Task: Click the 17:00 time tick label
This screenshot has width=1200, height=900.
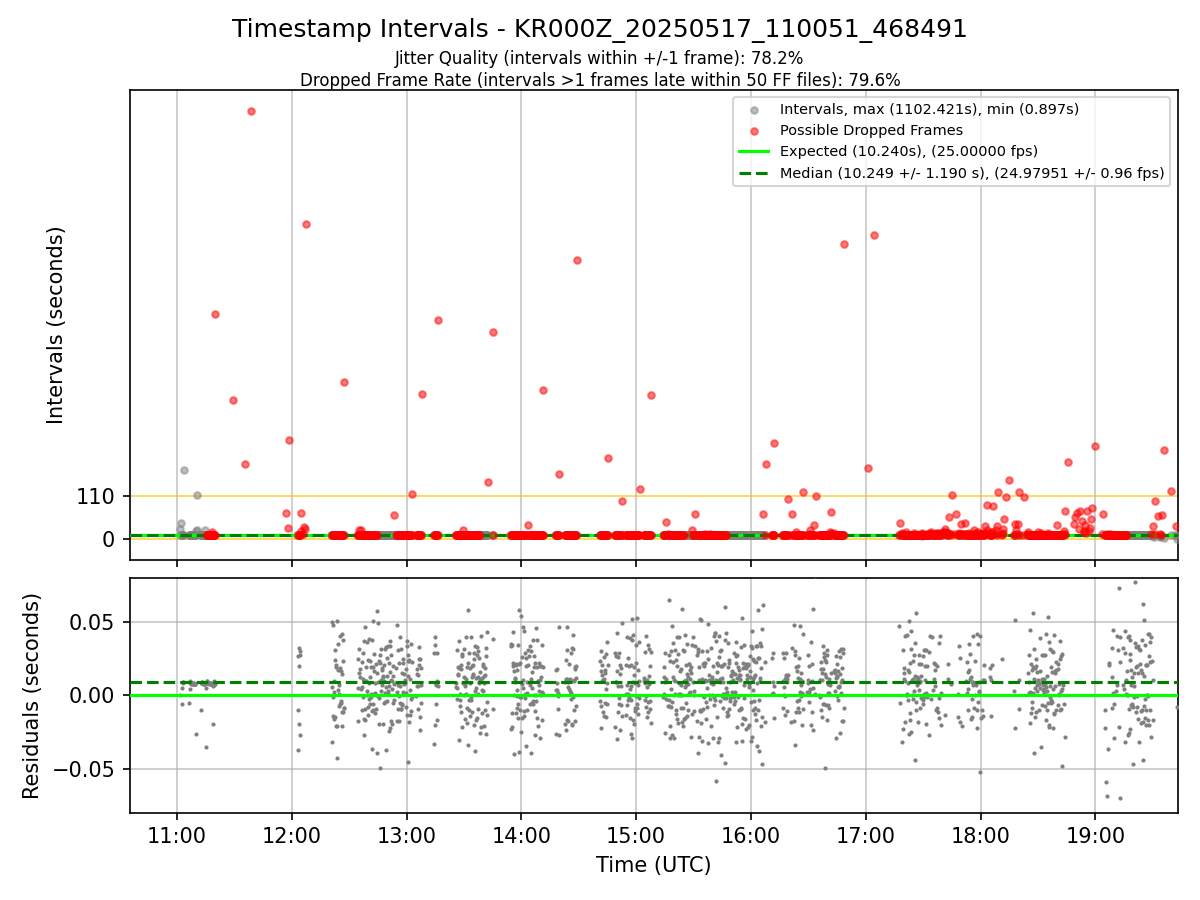Action: click(866, 834)
